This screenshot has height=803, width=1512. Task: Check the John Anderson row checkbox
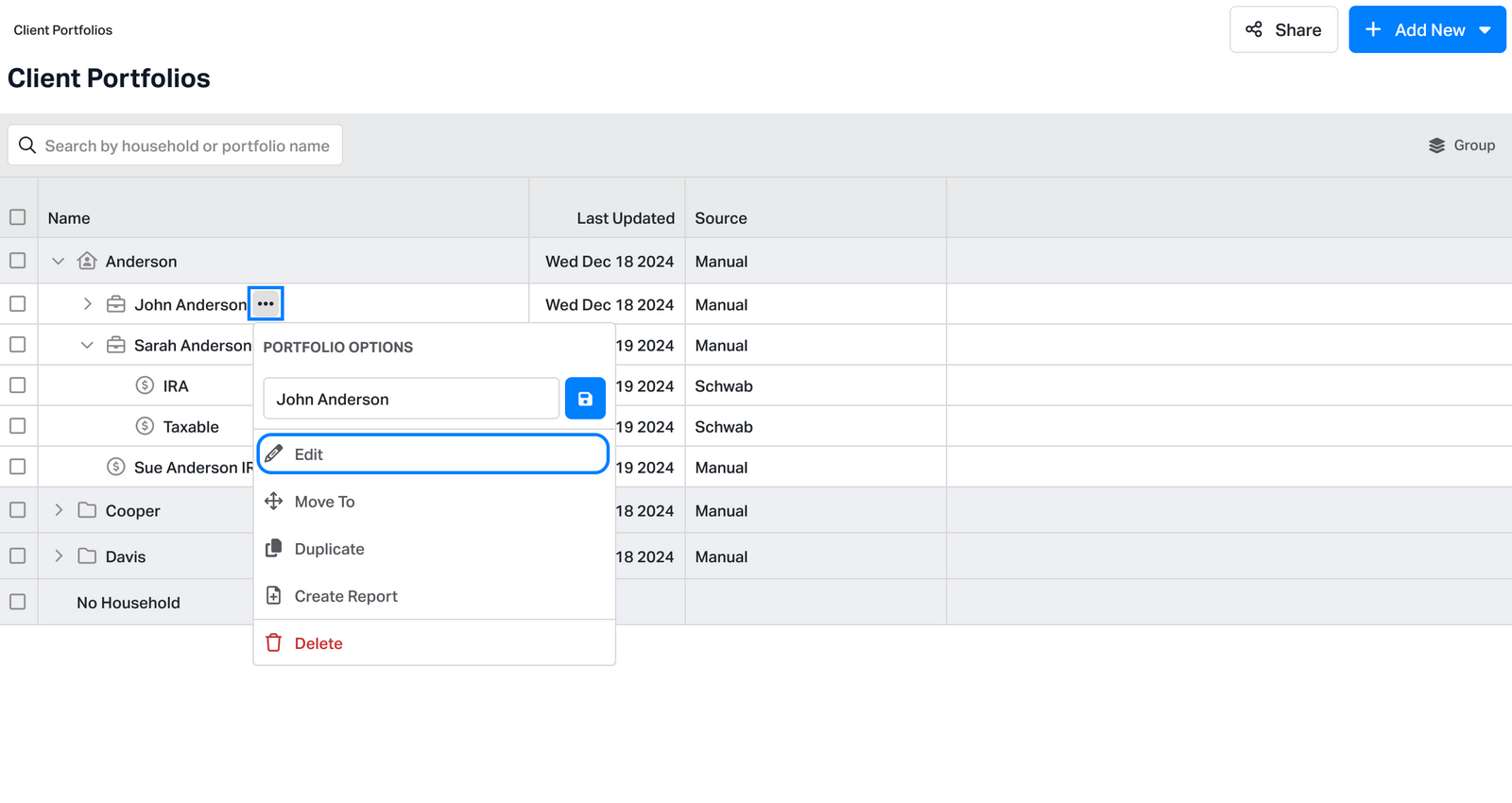point(18,304)
